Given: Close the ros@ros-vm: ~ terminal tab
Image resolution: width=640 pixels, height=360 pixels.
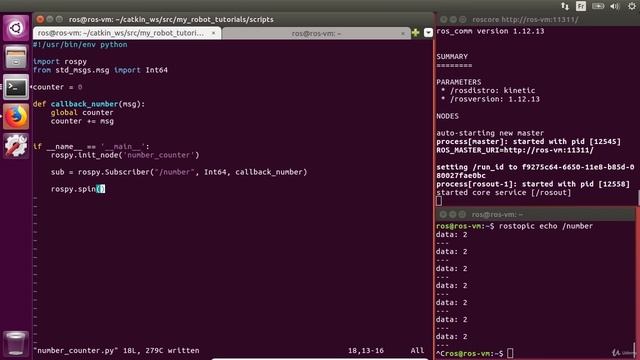Looking at the screenshot, I should [402, 33].
